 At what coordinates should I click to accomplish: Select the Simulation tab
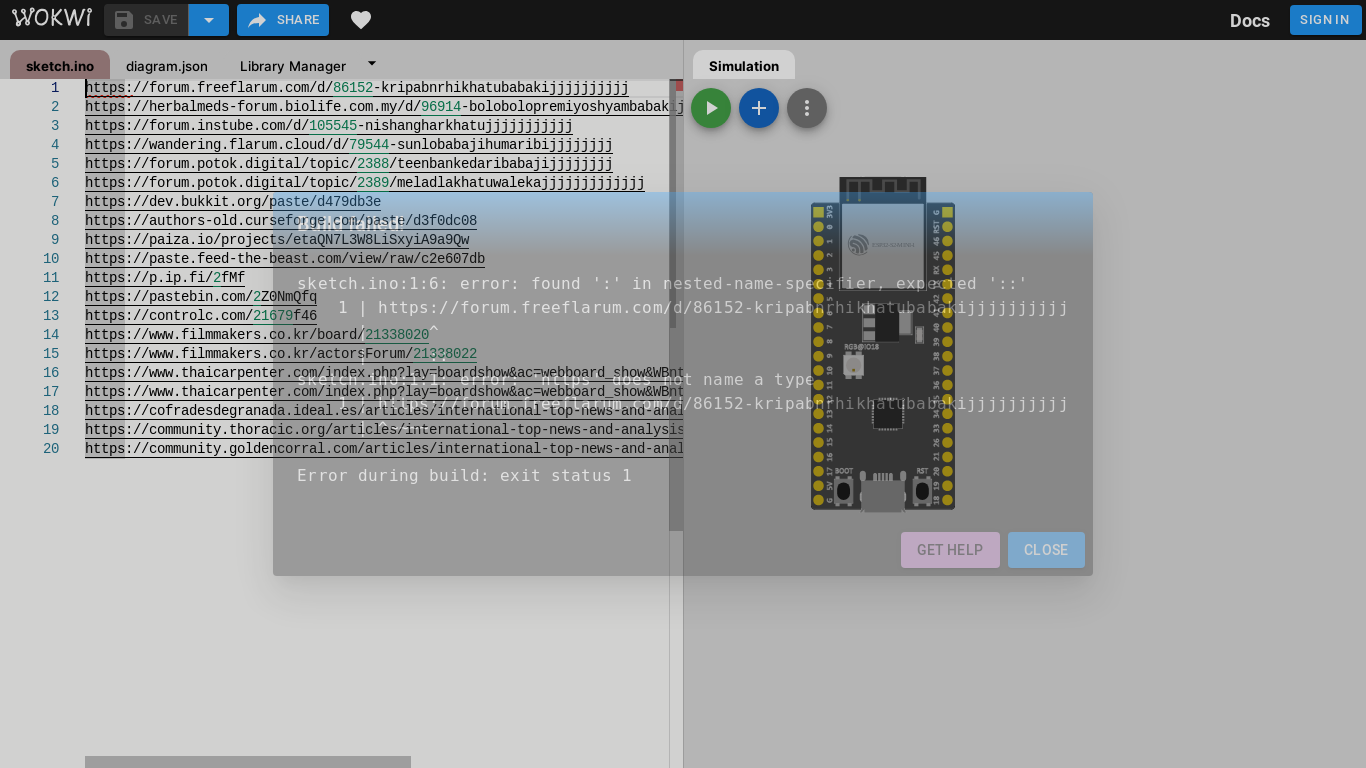click(744, 66)
